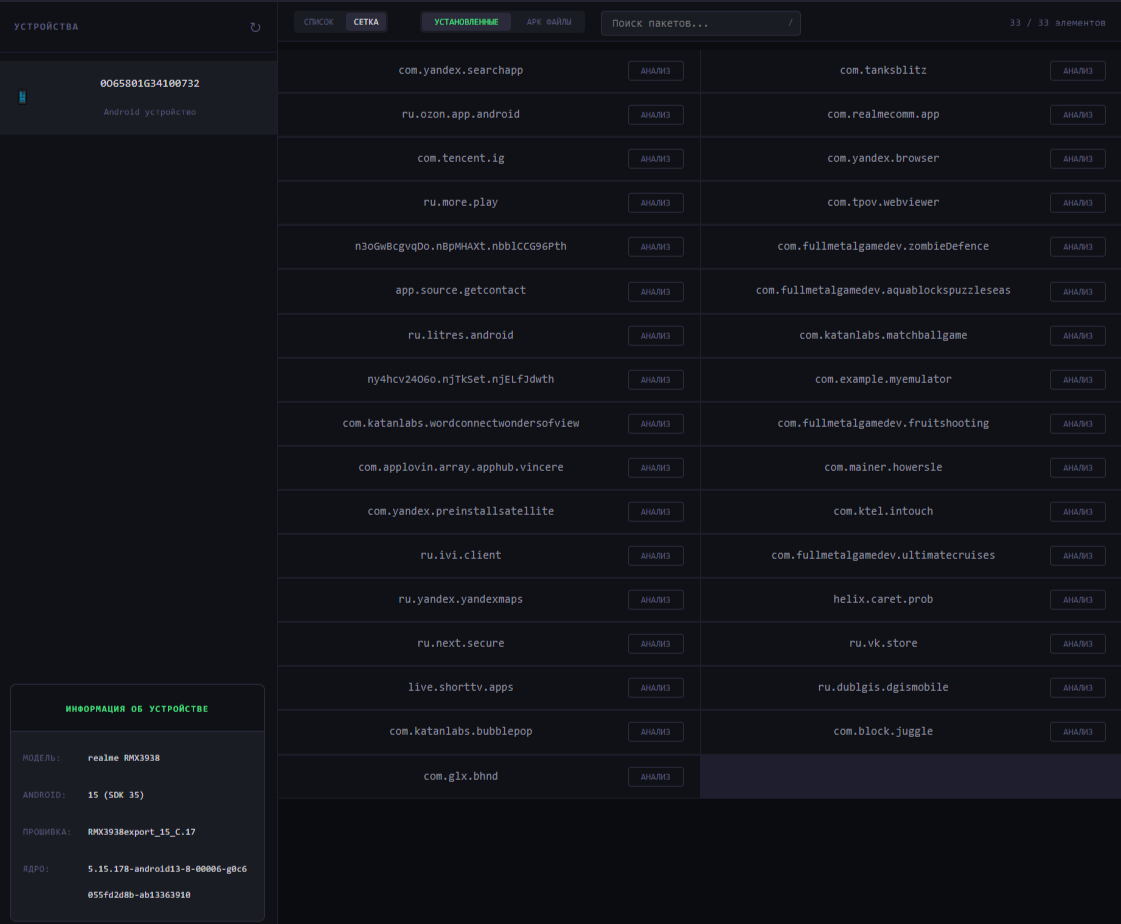Screen dimensions: 1121x924
Task: Select package name com.yandex.browser
Action: point(883,158)
